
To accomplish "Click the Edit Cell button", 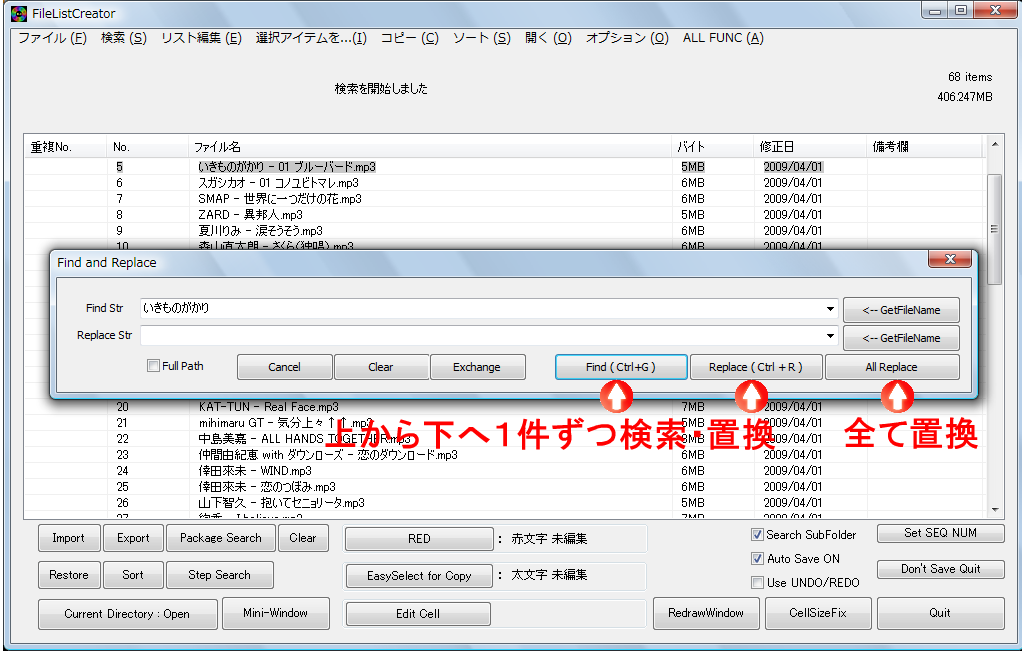I will (x=418, y=613).
